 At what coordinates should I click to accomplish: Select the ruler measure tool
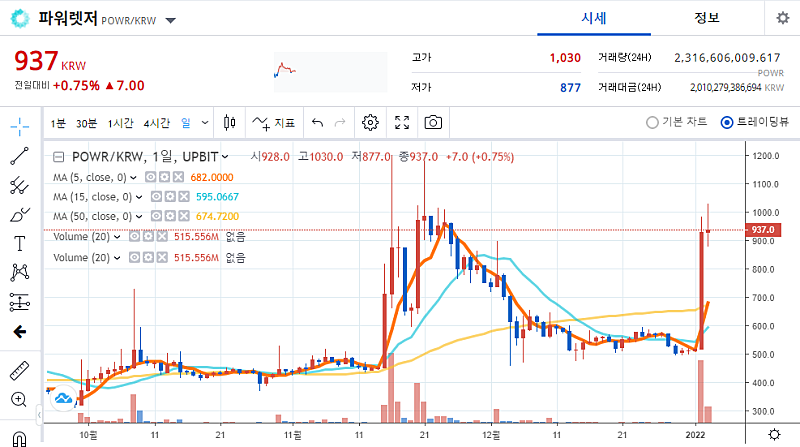[x=19, y=371]
